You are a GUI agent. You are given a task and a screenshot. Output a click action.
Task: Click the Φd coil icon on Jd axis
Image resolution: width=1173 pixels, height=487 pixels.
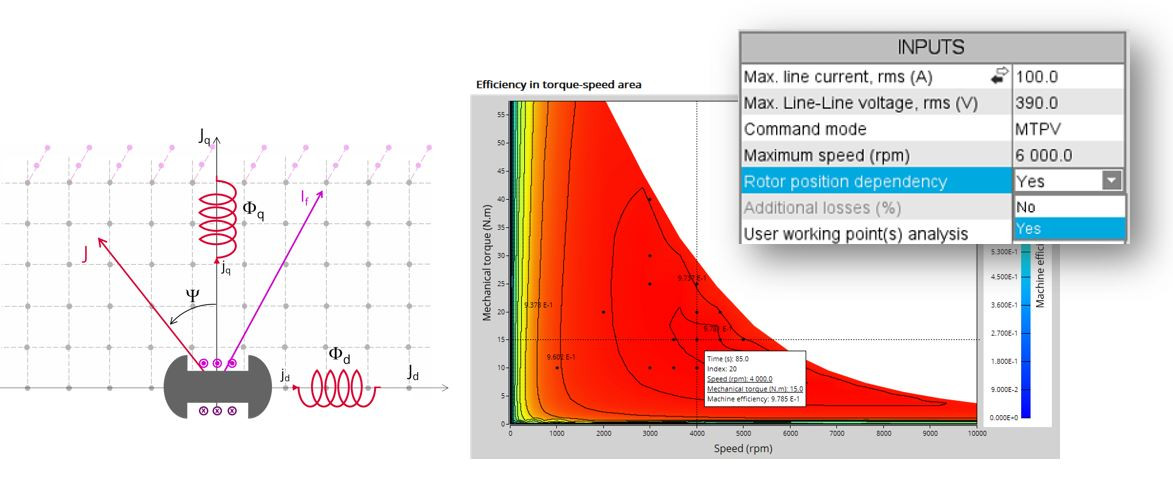pyautogui.click(x=338, y=388)
